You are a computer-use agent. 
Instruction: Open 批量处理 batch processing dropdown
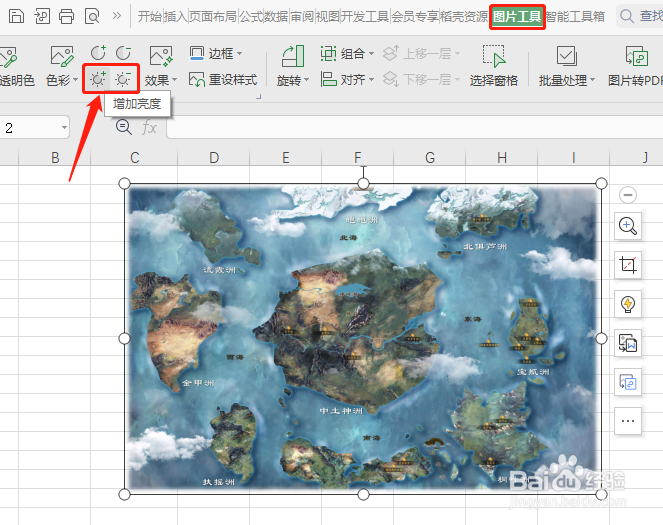pyautogui.click(x=567, y=66)
